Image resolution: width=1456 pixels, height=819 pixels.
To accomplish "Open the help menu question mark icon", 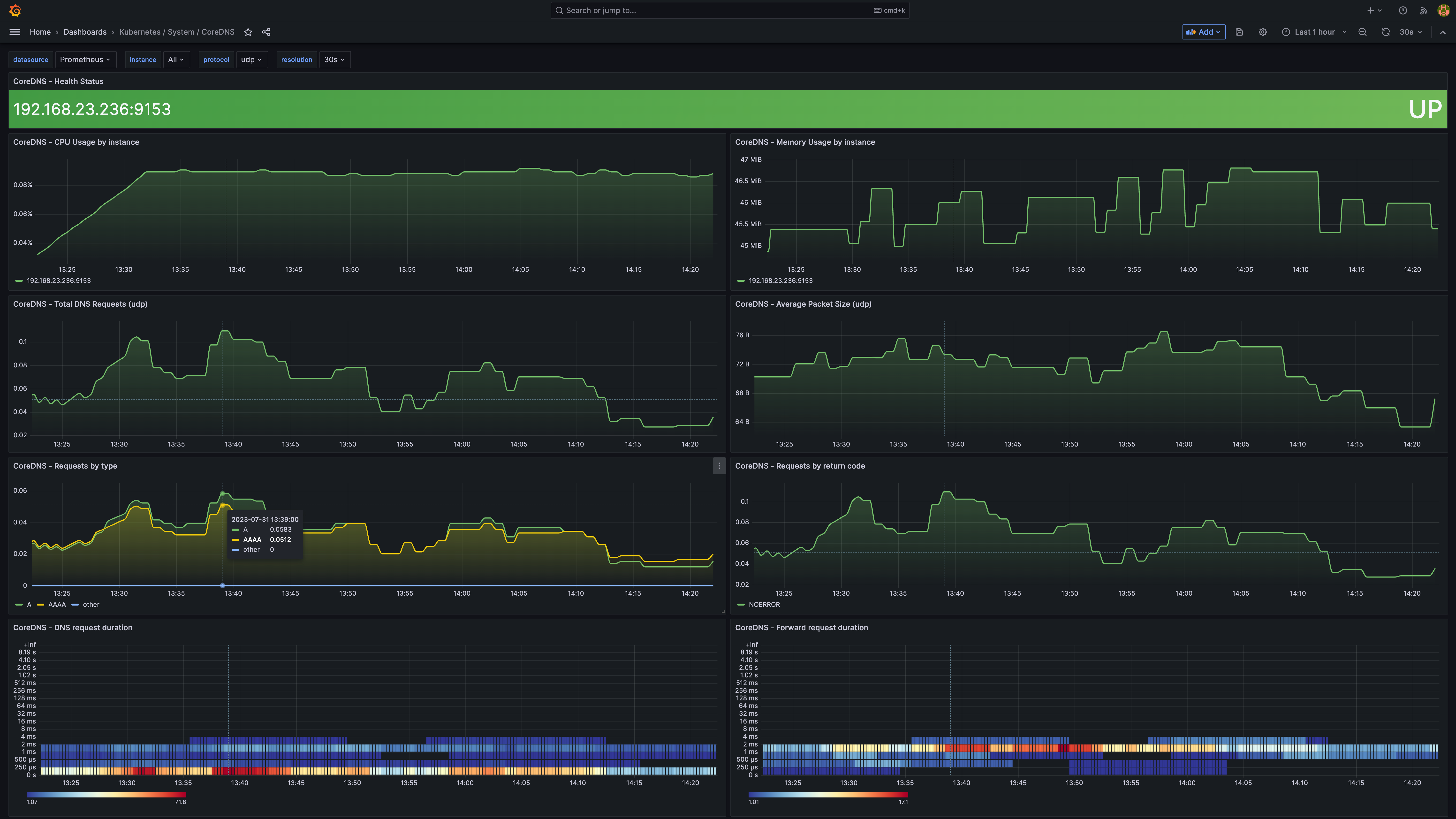I will tap(1402, 10).
